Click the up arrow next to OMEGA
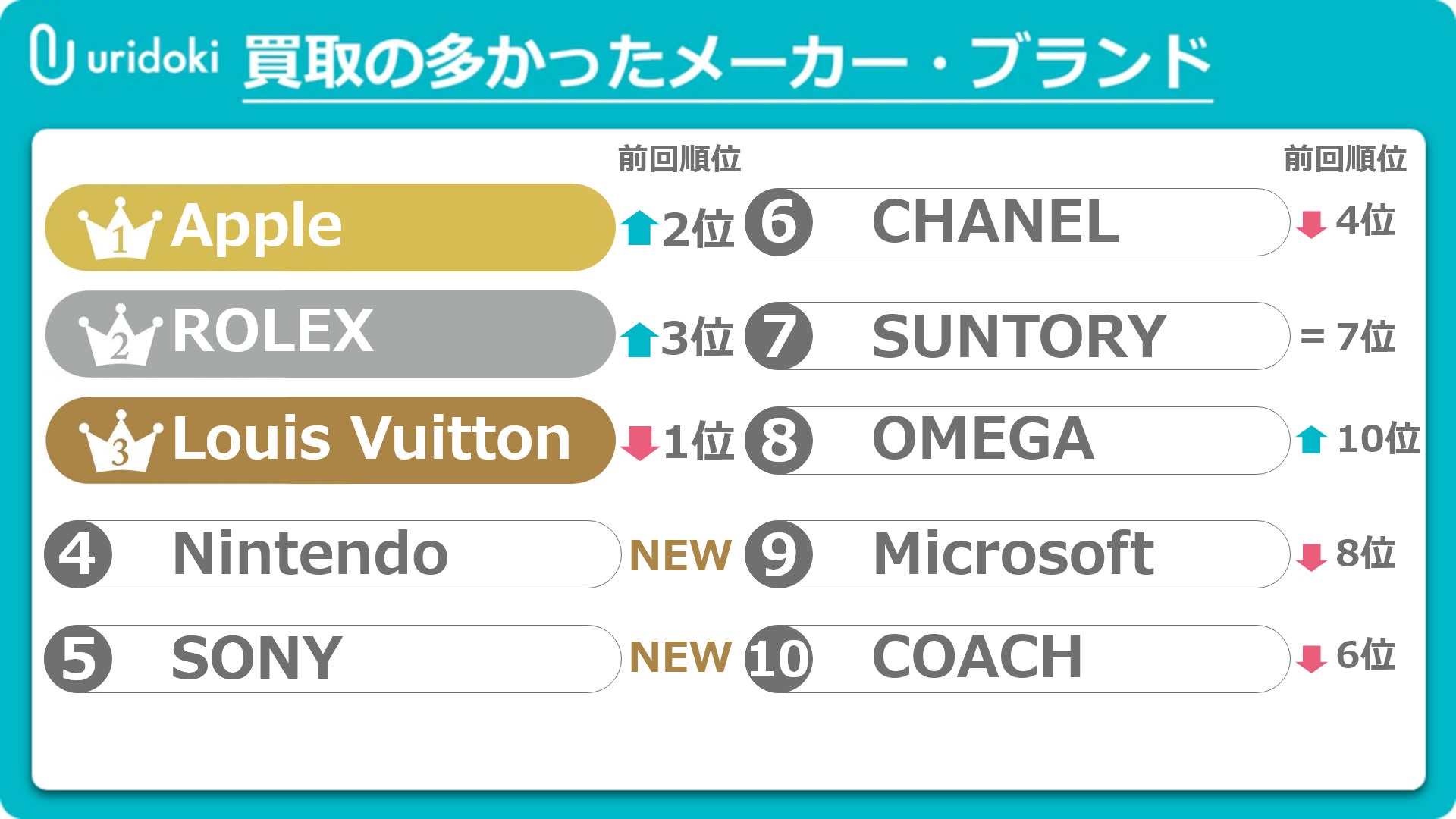 click(1311, 440)
